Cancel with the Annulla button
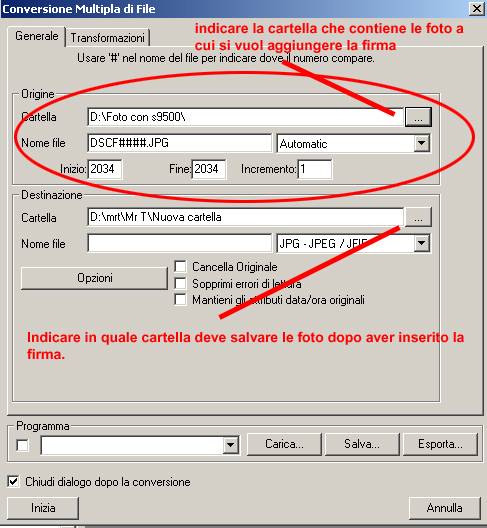 tap(444, 508)
